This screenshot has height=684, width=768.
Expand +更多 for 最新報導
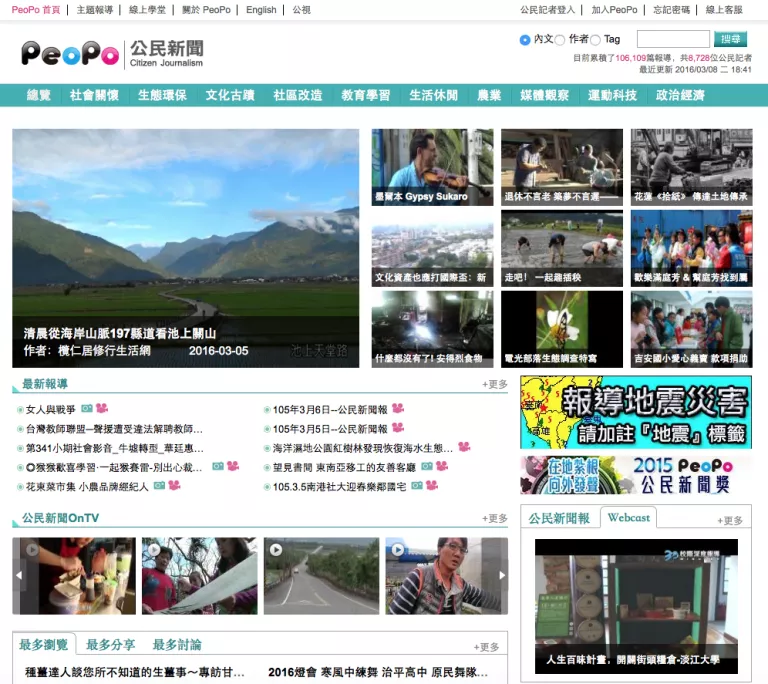tap(495, 385)
